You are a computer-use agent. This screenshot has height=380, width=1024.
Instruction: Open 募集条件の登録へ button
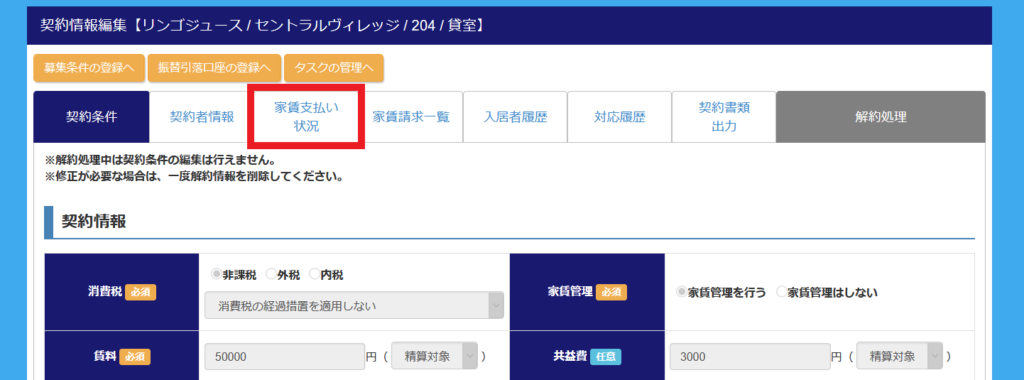89,68
